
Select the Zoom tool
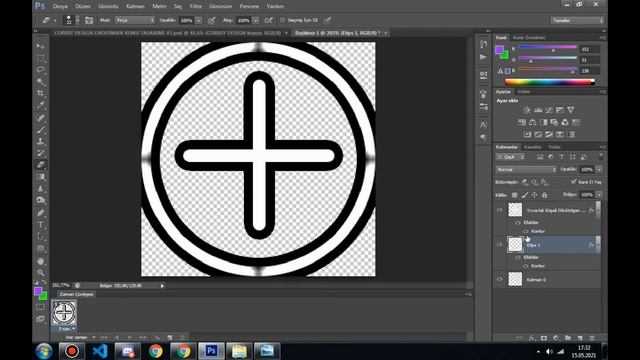[x=40, y=272]
